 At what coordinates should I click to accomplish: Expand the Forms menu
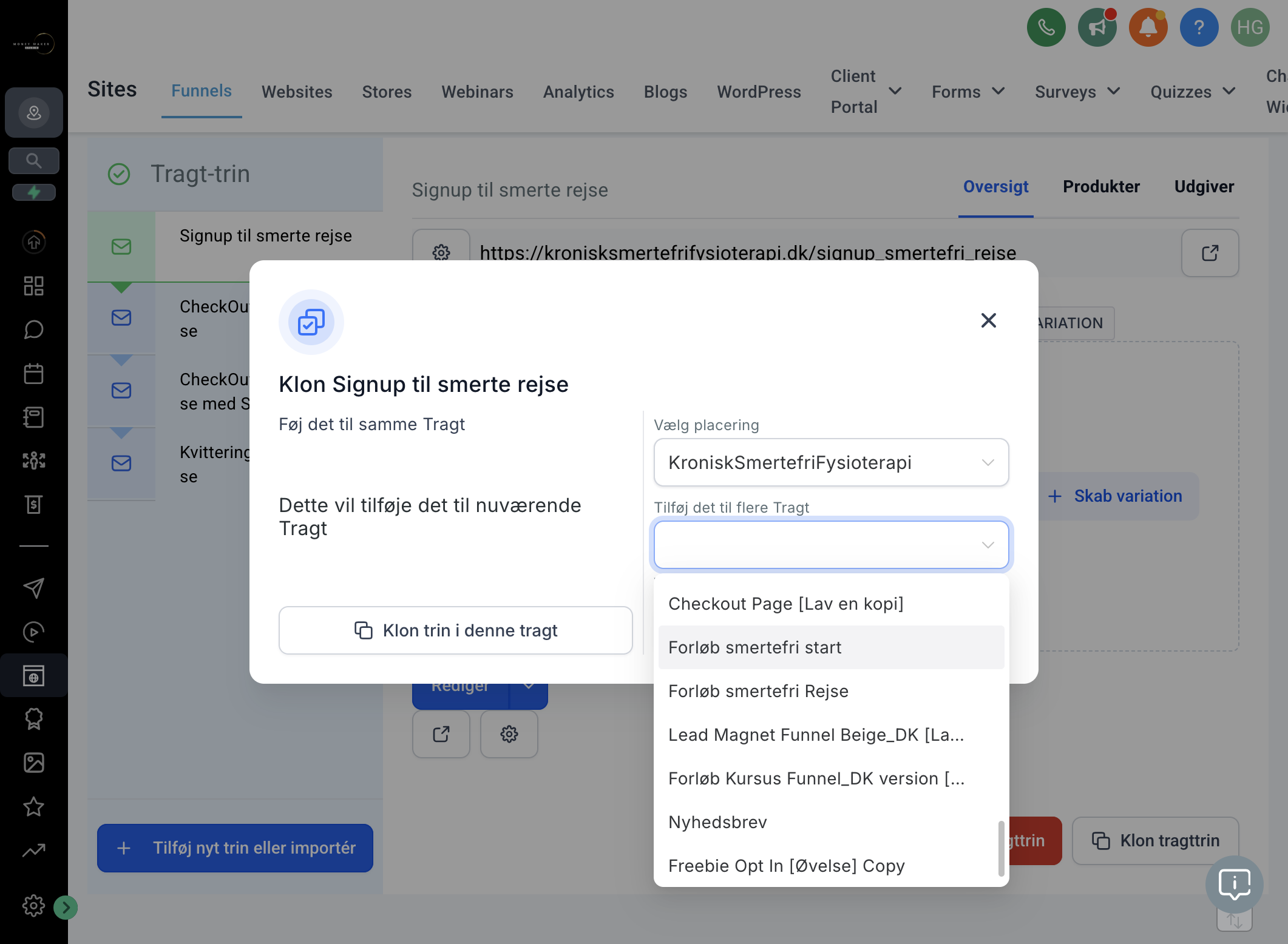point(968,92)
